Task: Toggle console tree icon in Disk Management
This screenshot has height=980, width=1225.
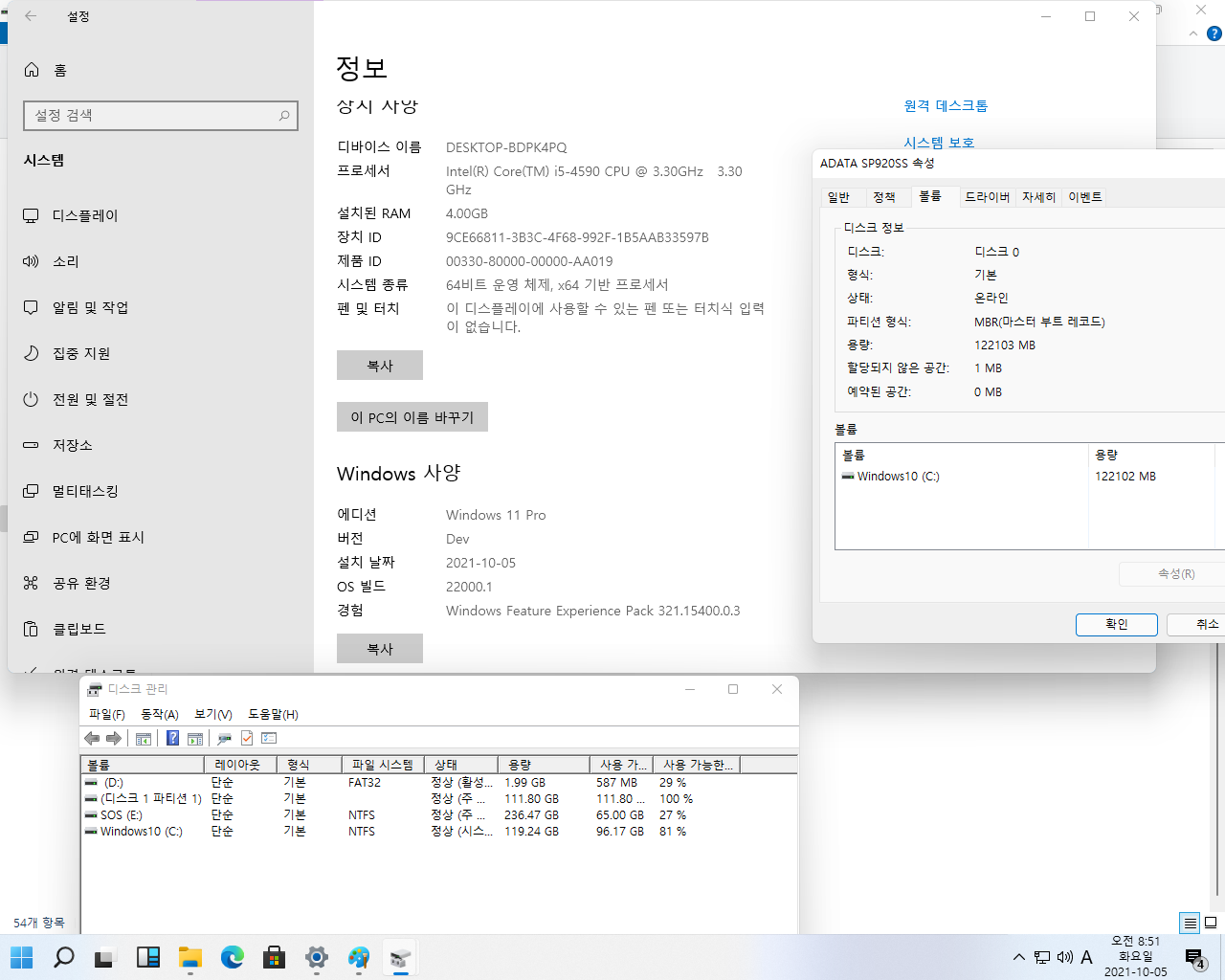Action: pos(144,738)
